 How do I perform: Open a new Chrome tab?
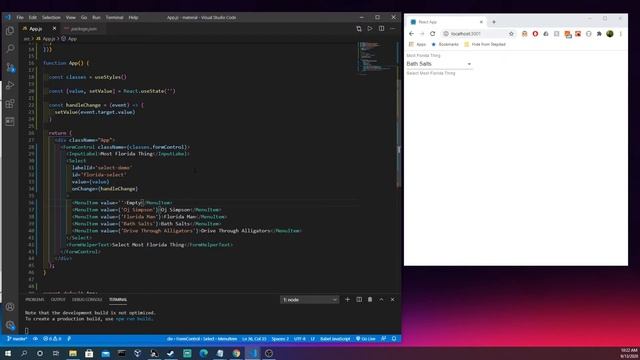click(494, 22)
